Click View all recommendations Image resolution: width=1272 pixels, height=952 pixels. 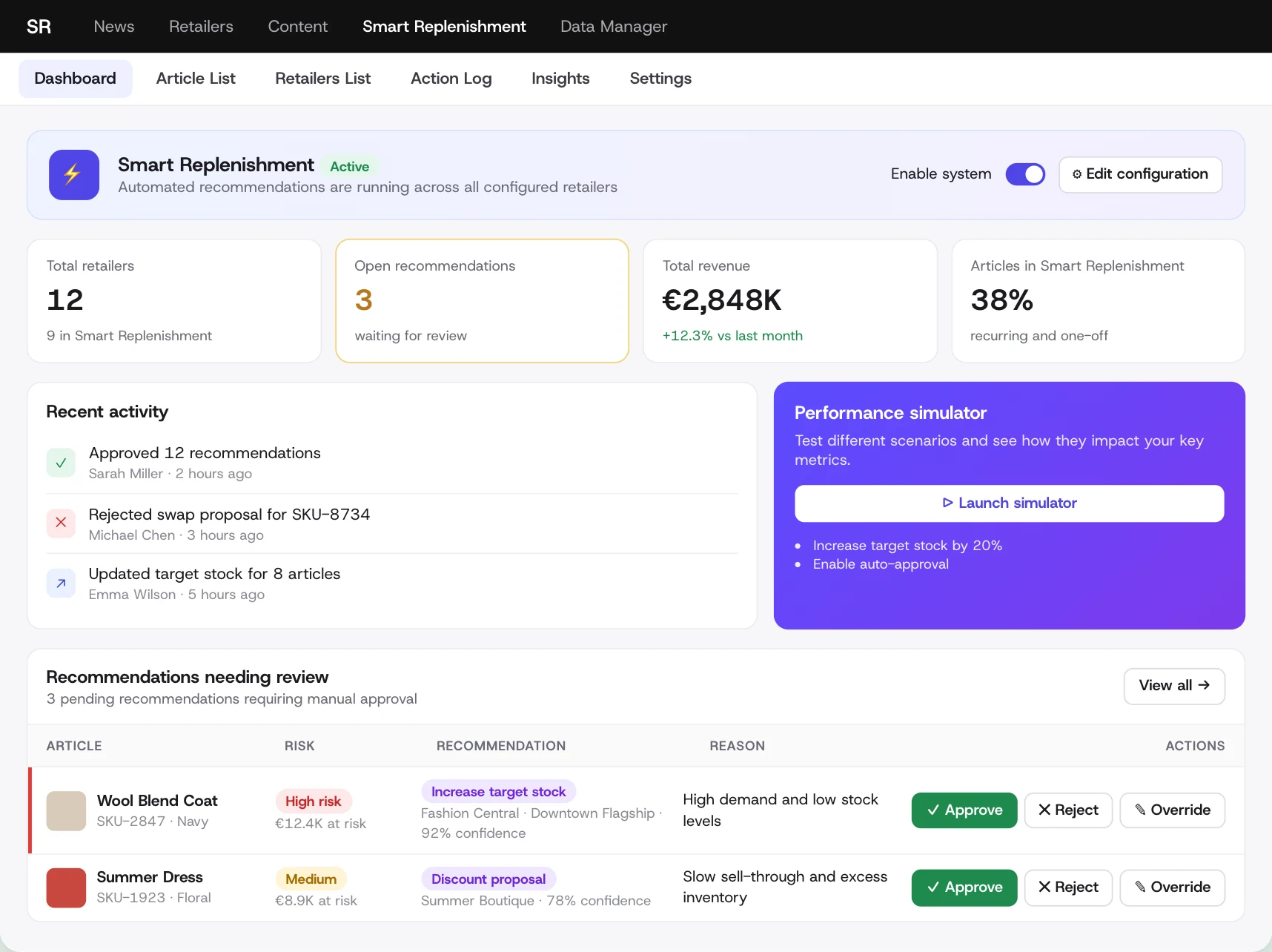tap(1174, 686)
